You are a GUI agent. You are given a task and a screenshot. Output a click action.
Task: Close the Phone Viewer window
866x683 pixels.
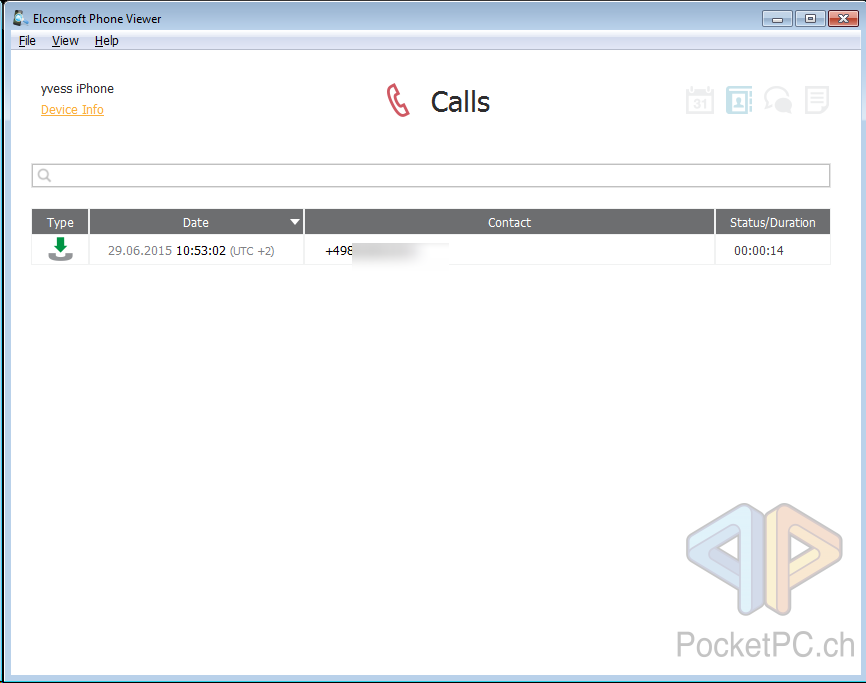point(843,18)
